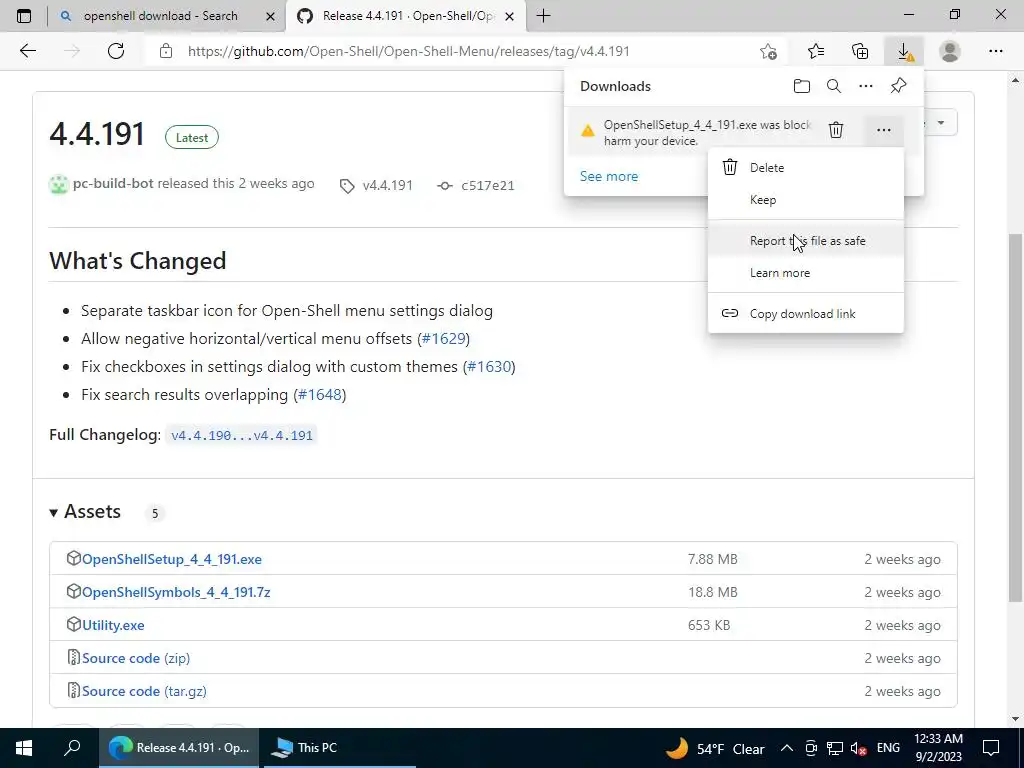Select Delete in the context menu
This screenshot has width=1024, height=768.
coord(806,168)
